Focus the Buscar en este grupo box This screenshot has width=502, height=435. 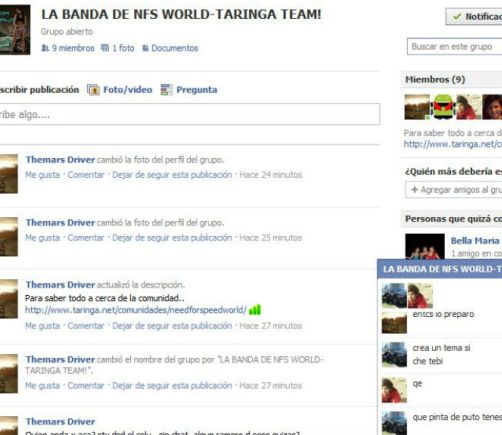(454, 46)
